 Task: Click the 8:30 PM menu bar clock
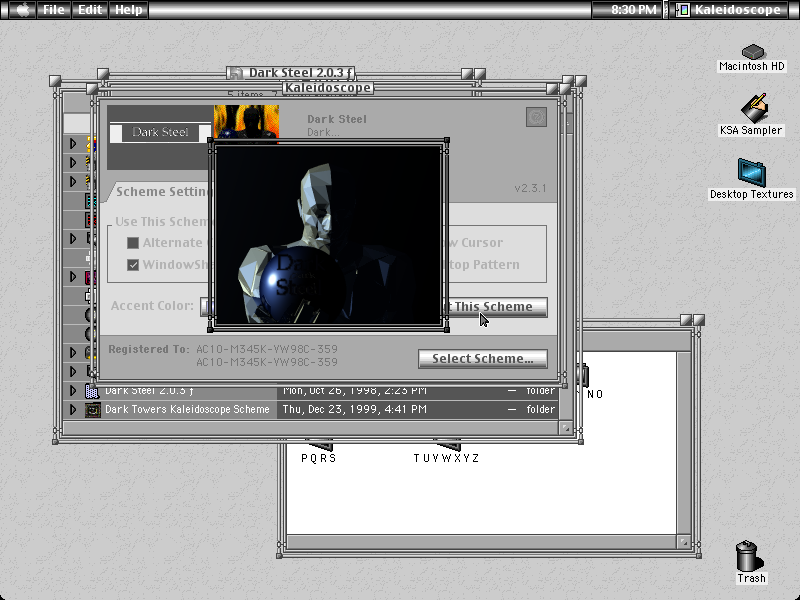coord(634,9)
